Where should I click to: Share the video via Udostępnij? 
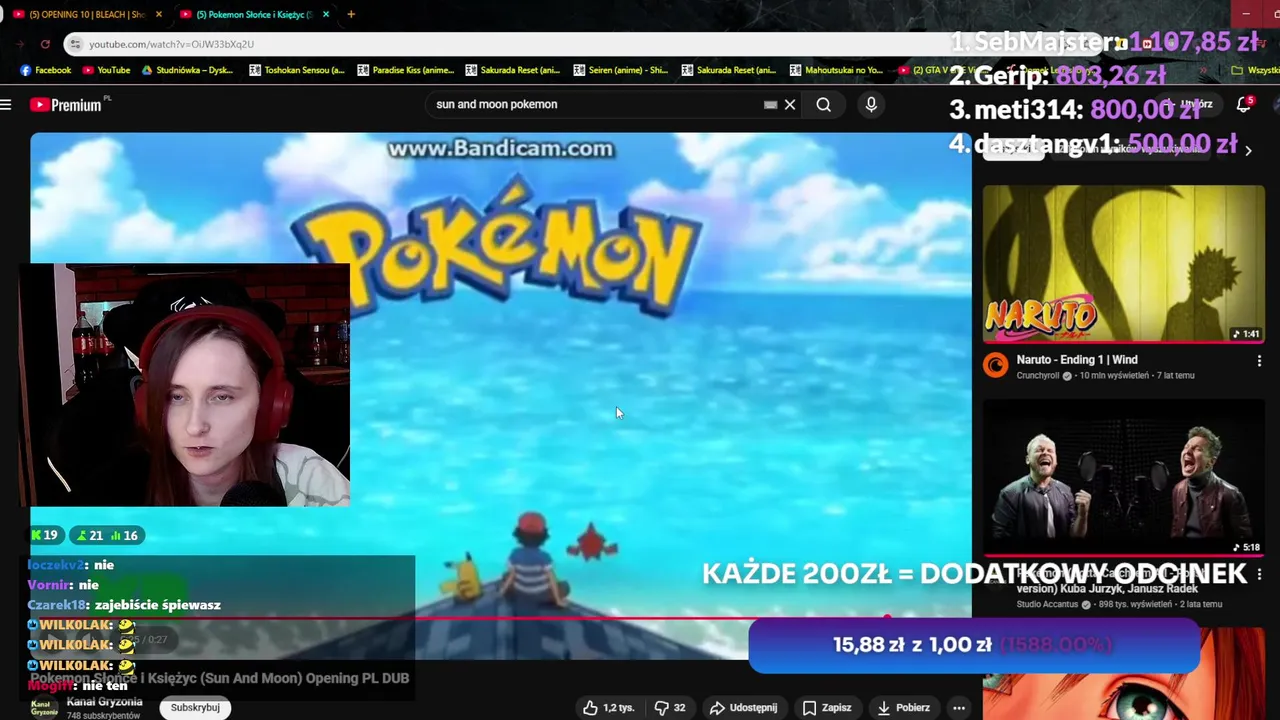(x=743, y=707)
